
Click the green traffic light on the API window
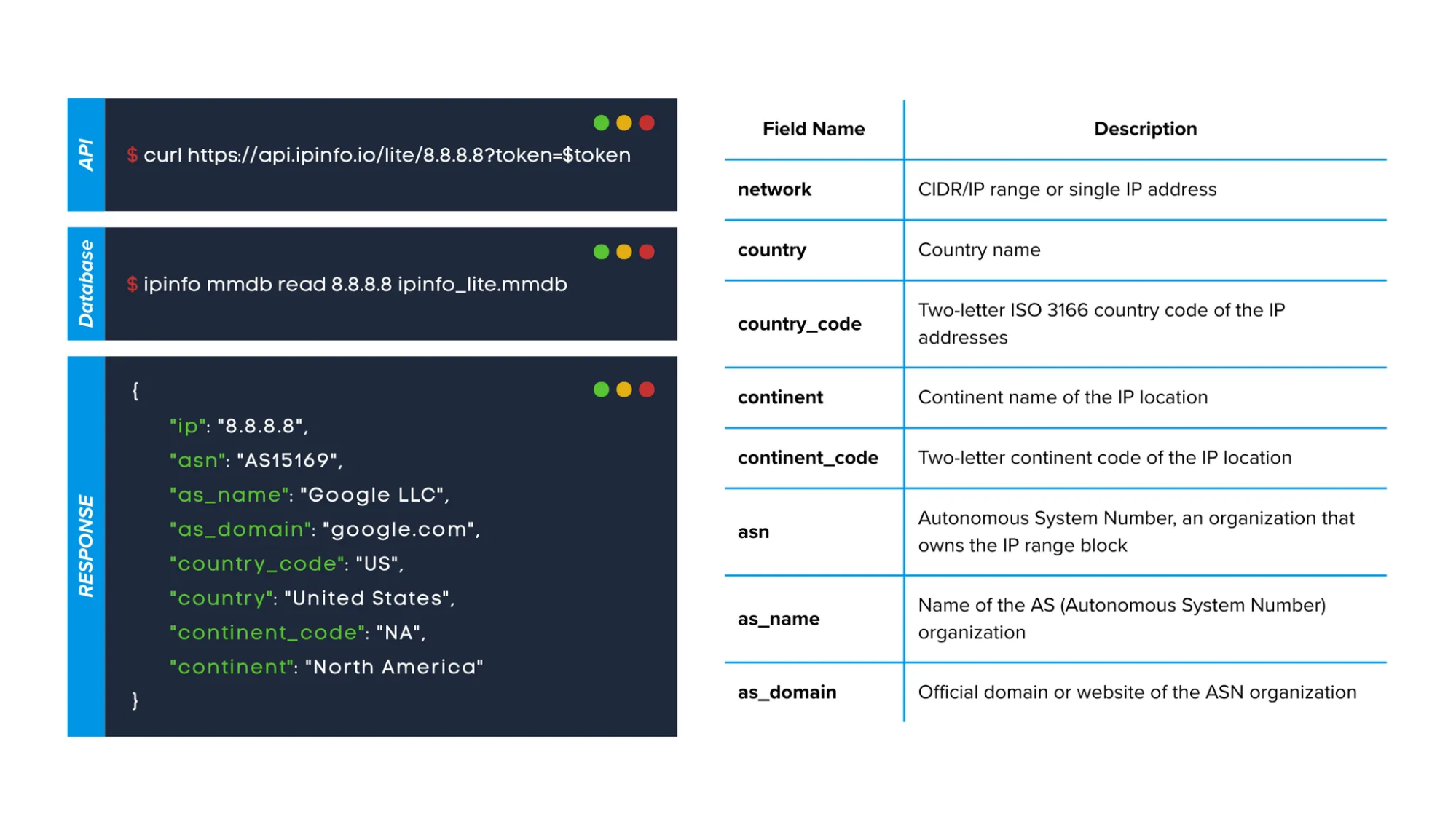point(602,123)
